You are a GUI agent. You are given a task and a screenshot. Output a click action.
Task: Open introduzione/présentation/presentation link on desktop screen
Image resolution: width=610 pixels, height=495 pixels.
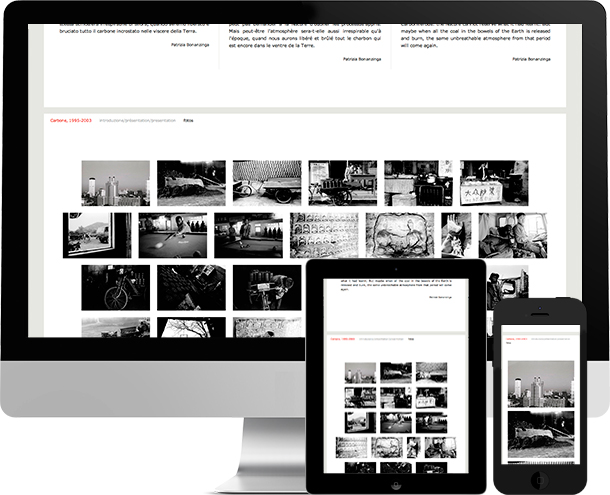pos(137,121)
